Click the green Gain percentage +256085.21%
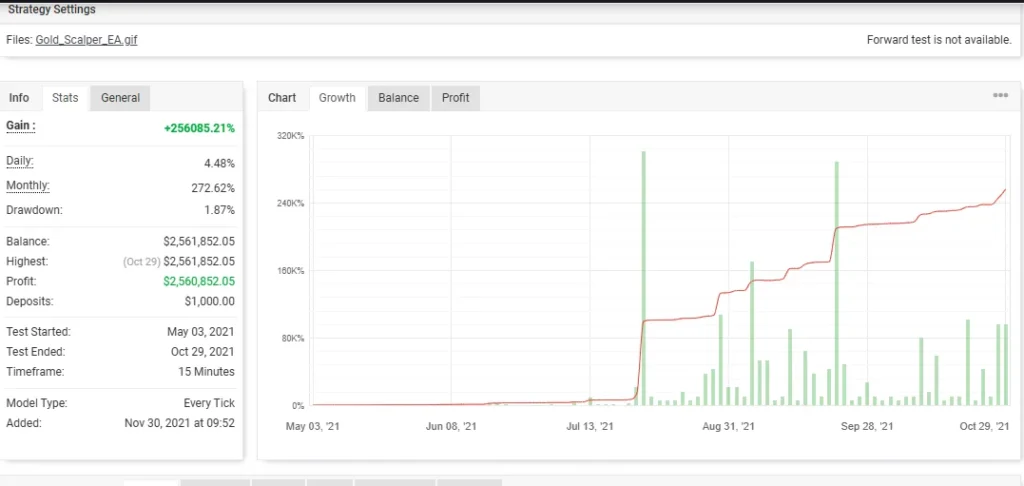Image resolution: width=1024 pixels, height=486 pixels. [199, 129]
